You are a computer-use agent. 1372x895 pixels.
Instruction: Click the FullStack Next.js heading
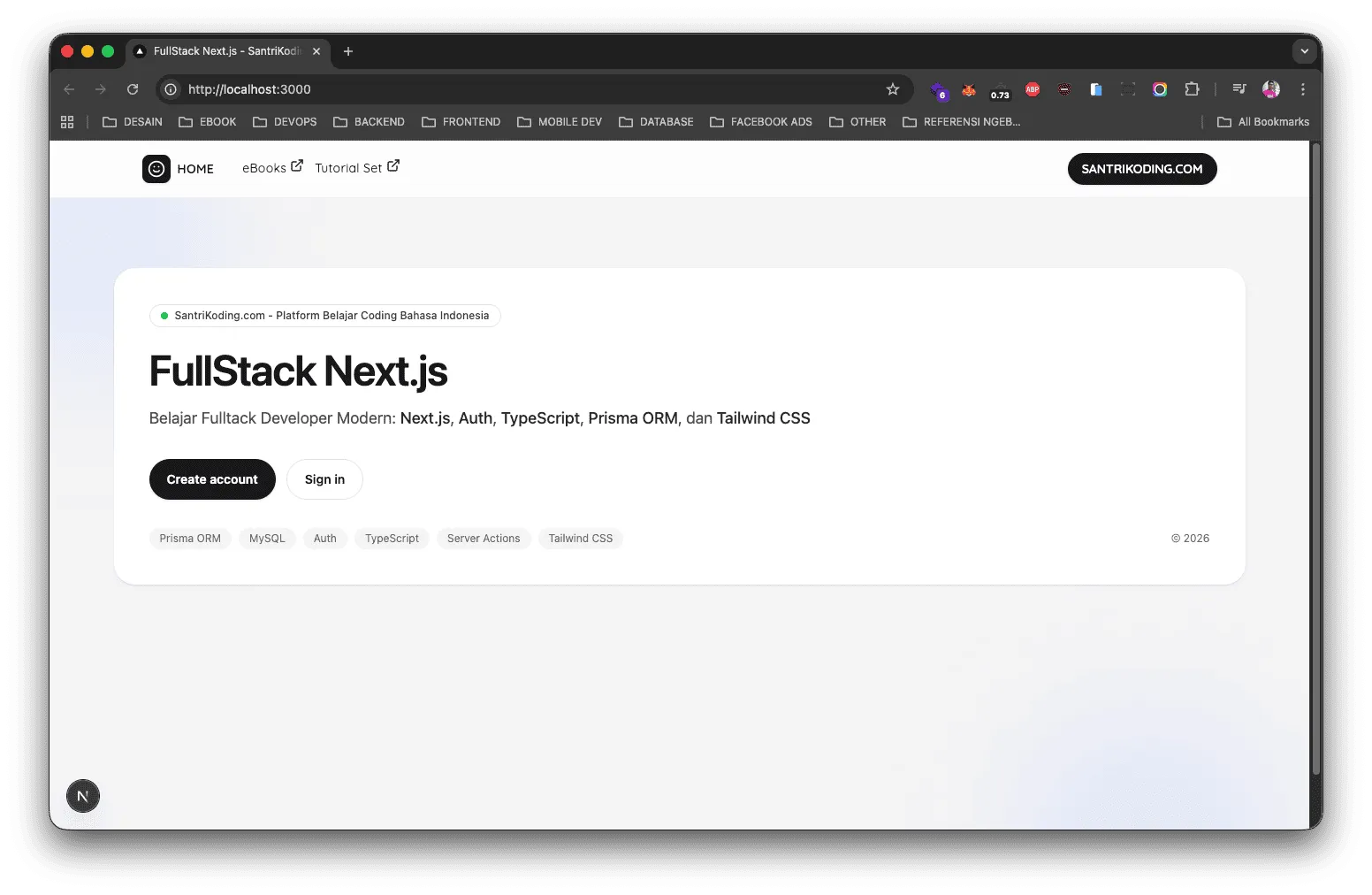point(299,371)
